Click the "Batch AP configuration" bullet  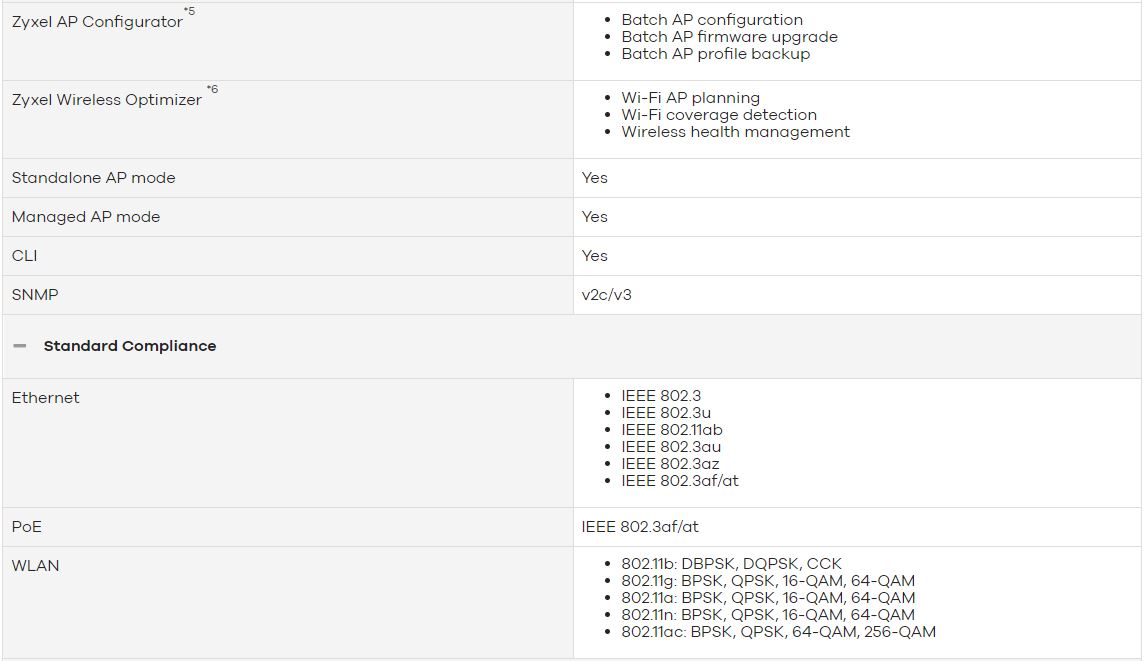tap(712, 20)
